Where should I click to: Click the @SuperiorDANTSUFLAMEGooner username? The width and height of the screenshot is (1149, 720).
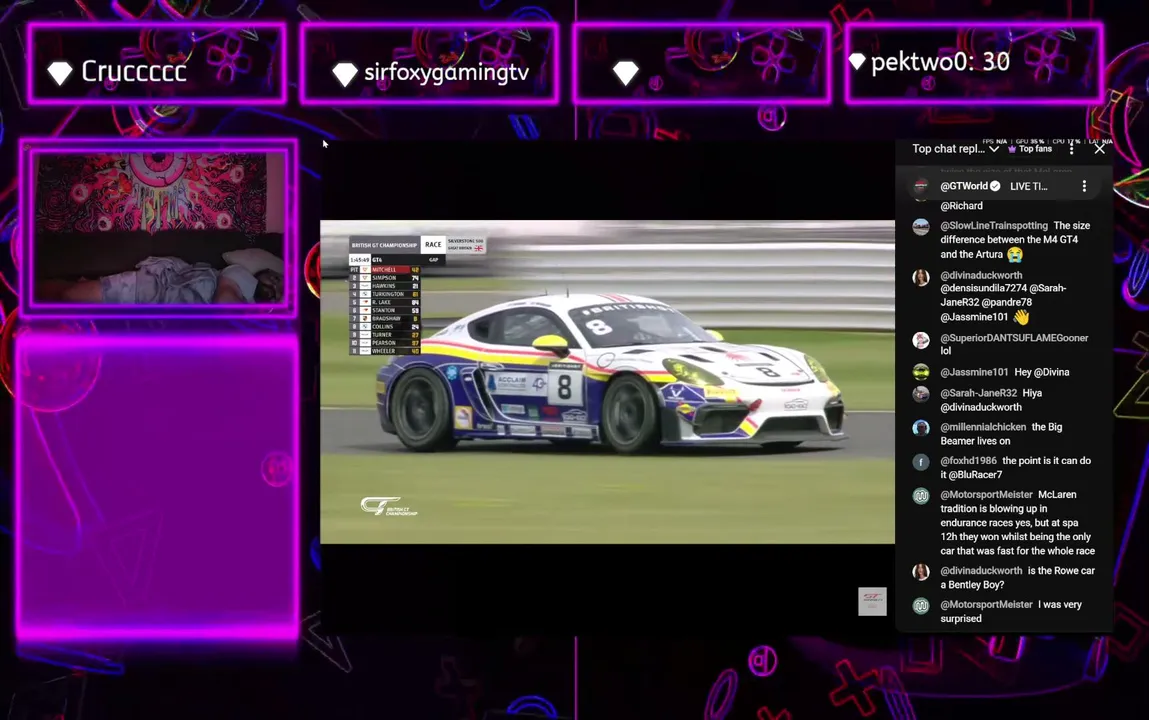pyautogui.click(x=1014, y=338)
